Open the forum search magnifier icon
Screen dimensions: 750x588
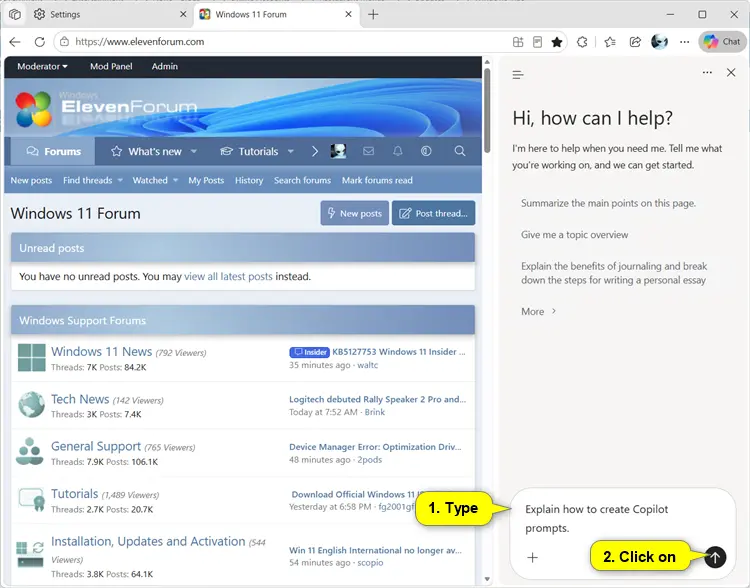pyautogui.click(x=460, y=151)
